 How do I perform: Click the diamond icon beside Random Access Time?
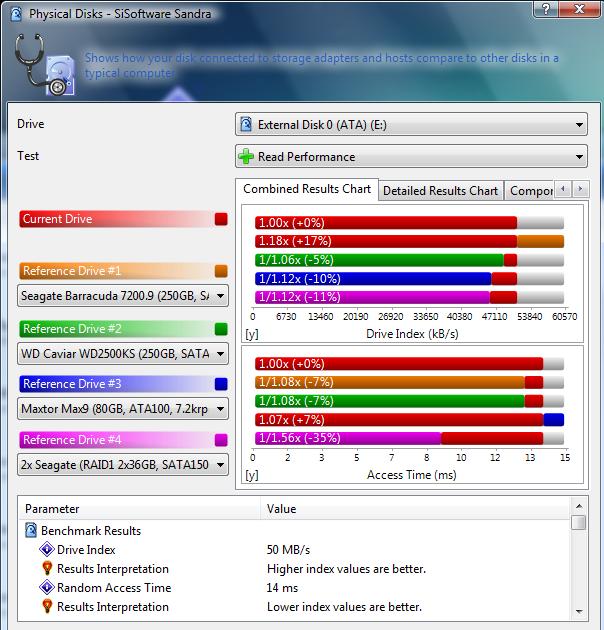pyautogui.click(x=47, y=587)
